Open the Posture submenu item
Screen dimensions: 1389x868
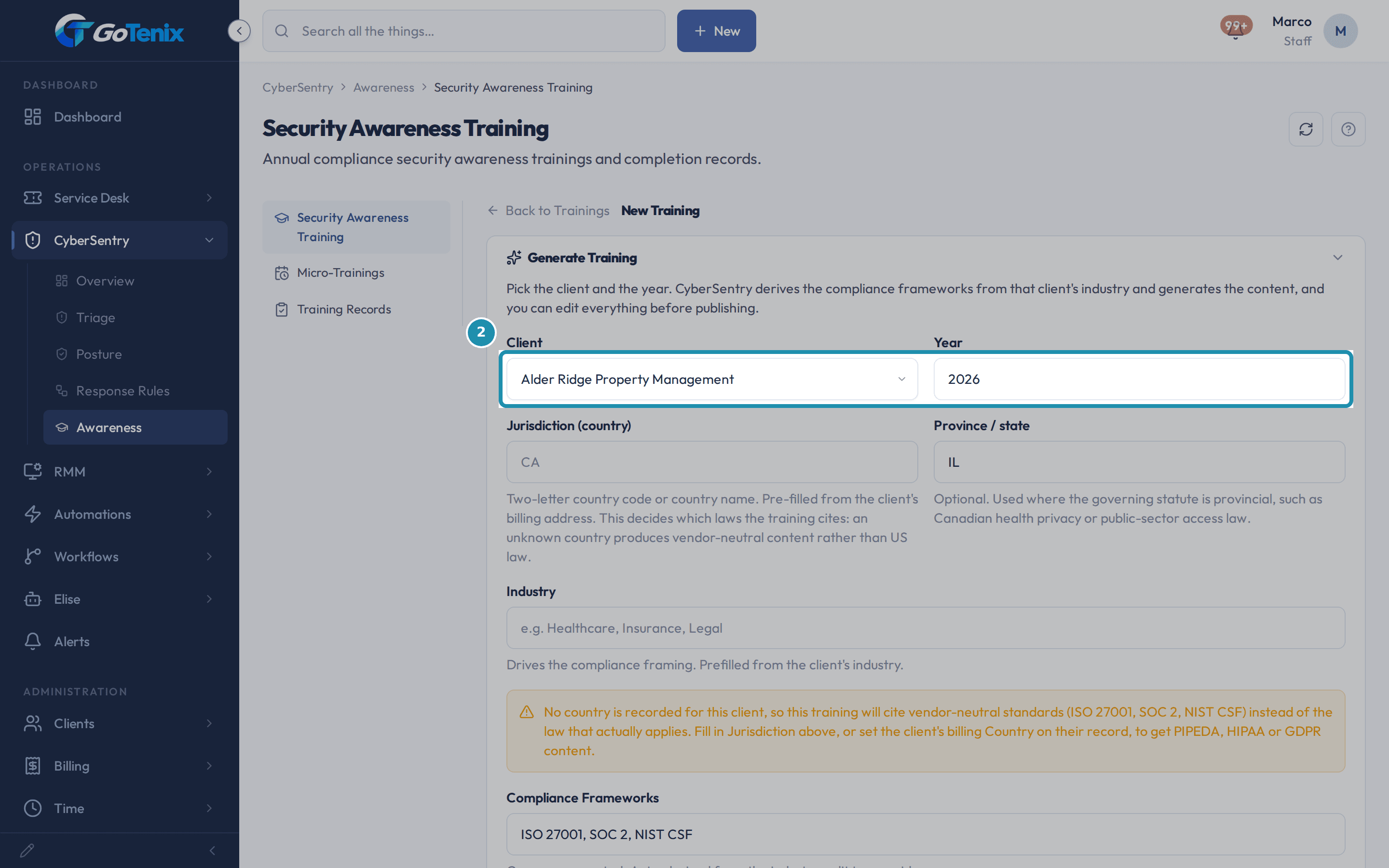[x=136, y=354]
